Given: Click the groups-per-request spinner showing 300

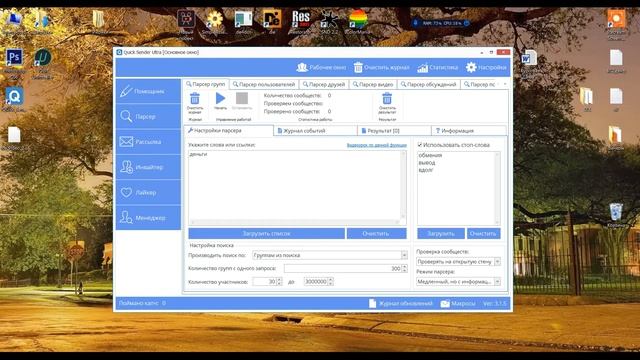Looking at the screenshot, I should coord(346,268).
